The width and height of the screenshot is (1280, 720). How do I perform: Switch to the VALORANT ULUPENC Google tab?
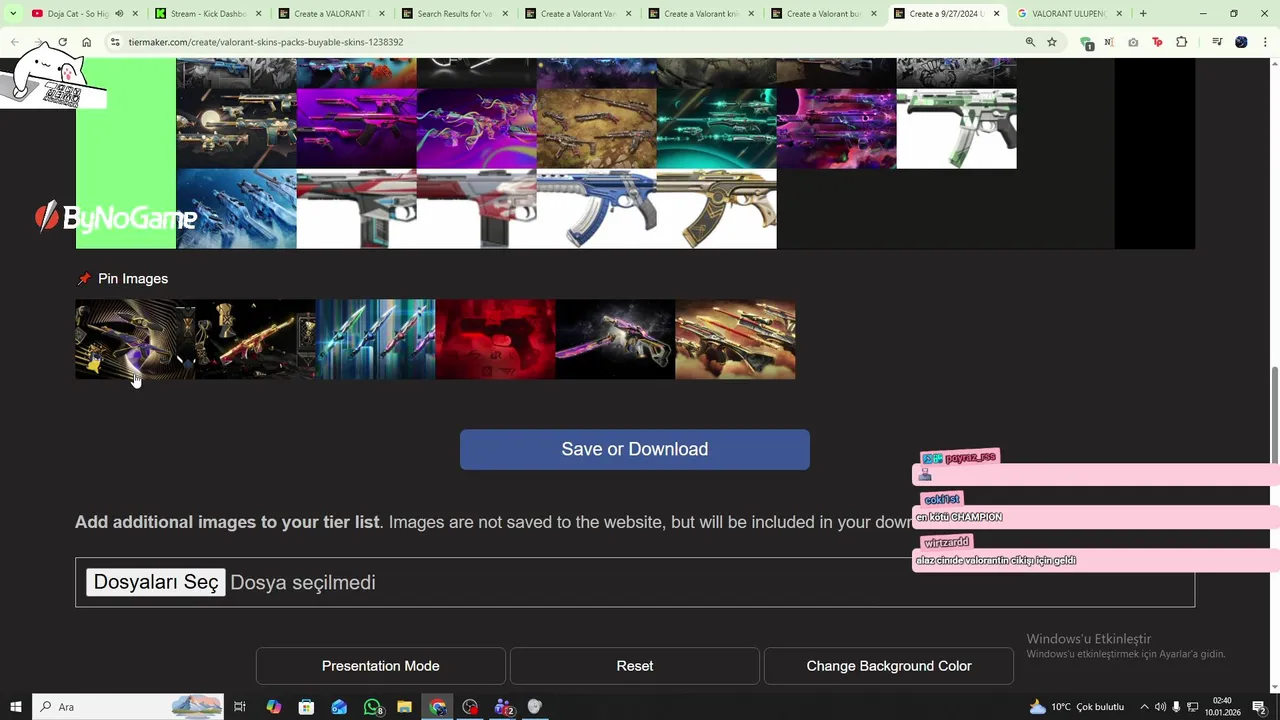[1069, 14]
